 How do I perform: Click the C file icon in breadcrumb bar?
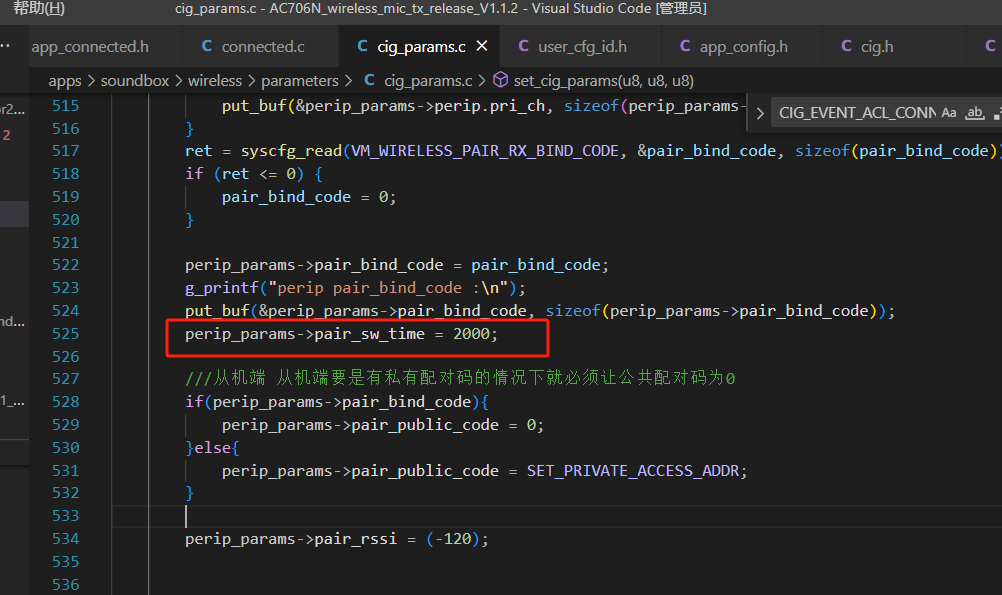pos(369,81)
